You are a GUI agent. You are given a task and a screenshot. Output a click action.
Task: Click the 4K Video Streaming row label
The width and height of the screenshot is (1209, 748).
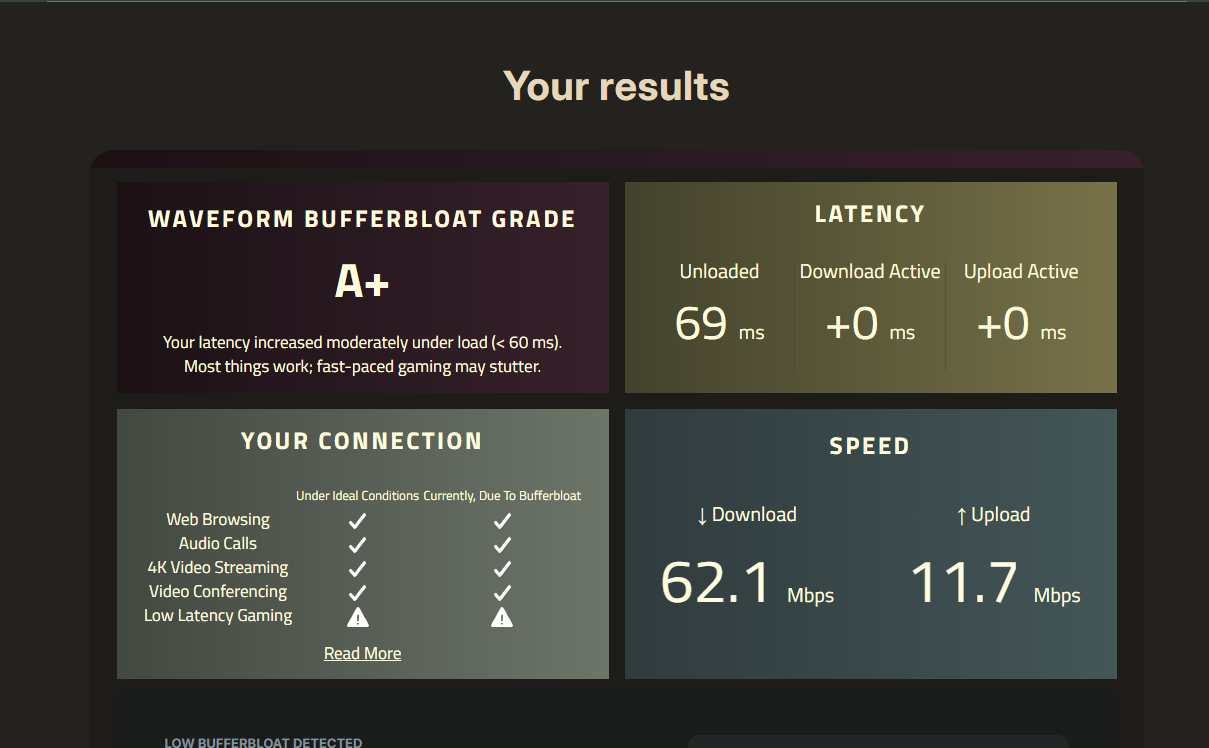[218, 568]
